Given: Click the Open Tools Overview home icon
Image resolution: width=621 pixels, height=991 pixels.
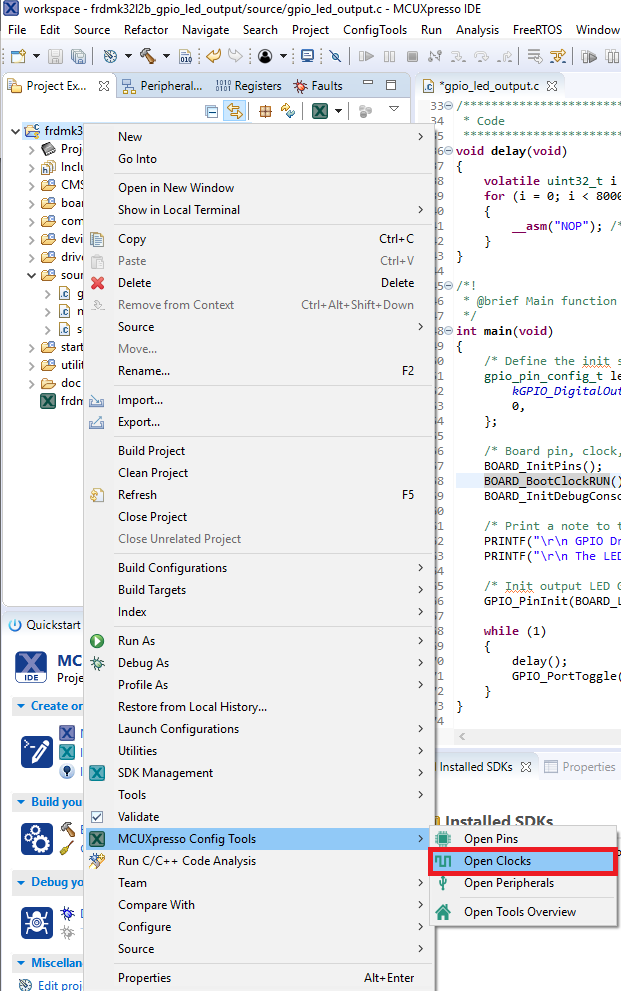Looking at the screenshot, I should pos(442,912).
